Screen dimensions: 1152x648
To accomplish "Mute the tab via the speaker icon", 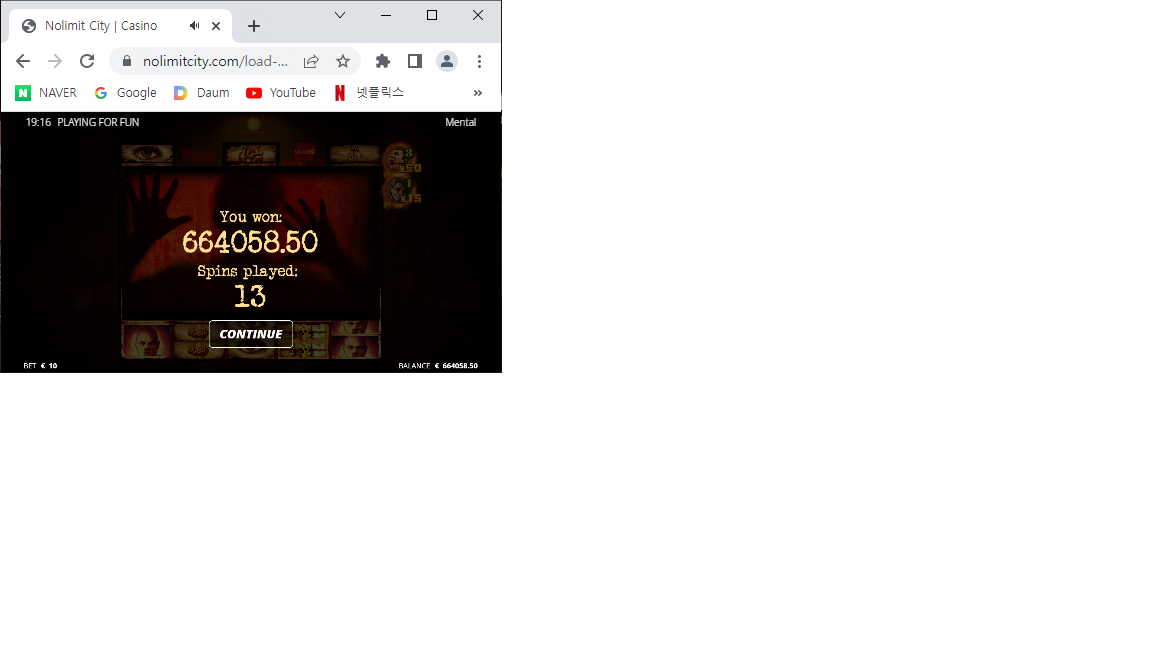I will [194, 26].
